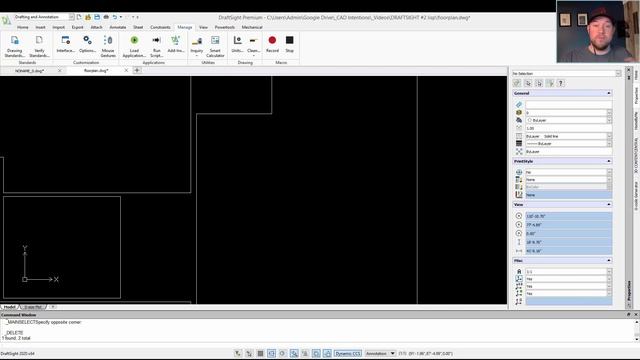Click the Command Window scrollbar down arrow
The height and width of the screenshot is (360, 640).
pyautogui.click(x=637, y=339)
